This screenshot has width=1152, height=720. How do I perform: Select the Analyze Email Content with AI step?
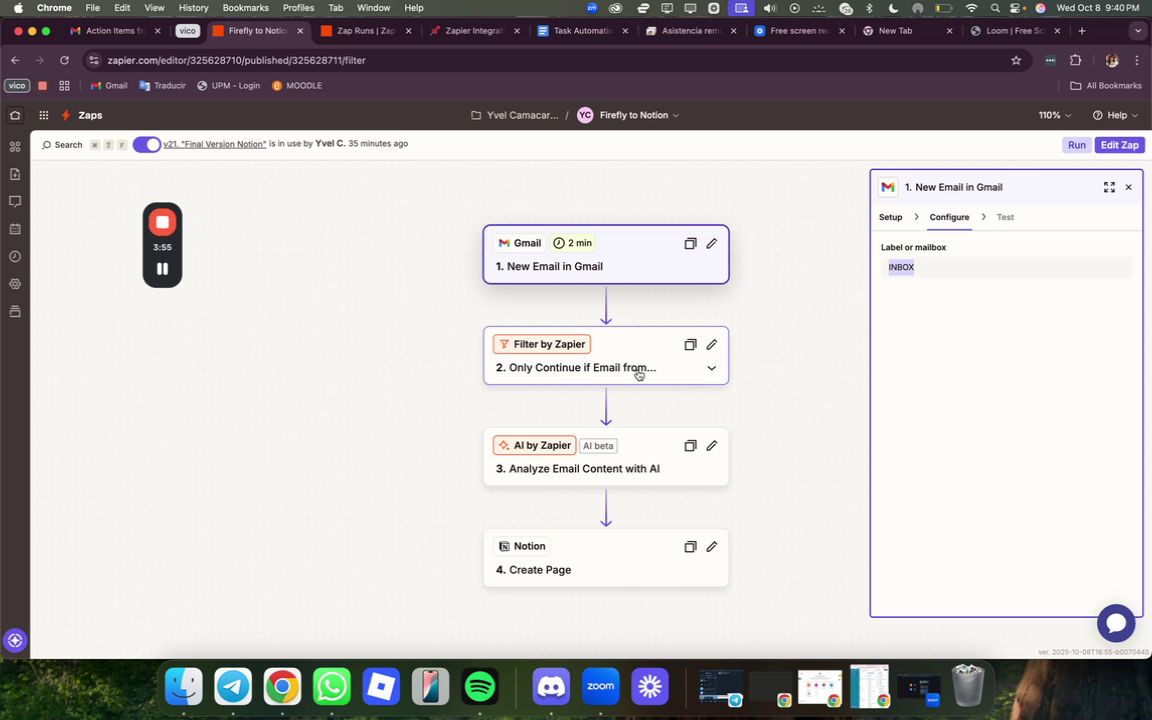[x=606, y=457]
